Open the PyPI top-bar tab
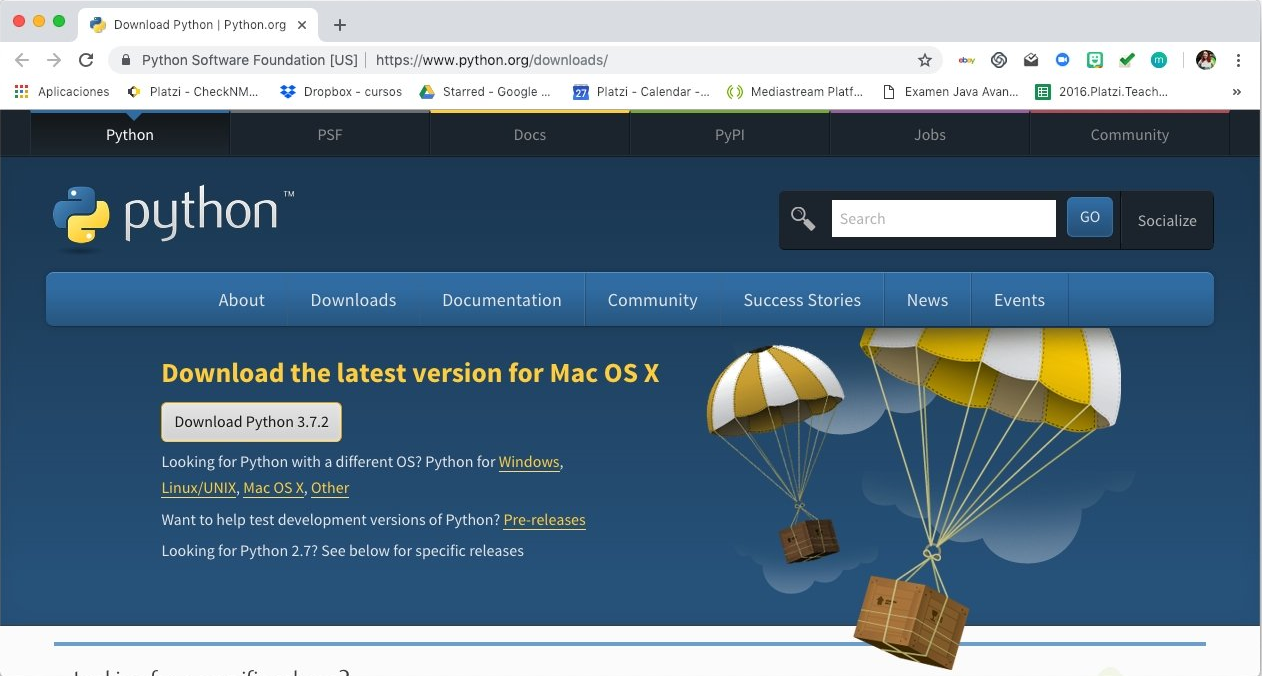The image size is (1262, 676). point(730,134)
